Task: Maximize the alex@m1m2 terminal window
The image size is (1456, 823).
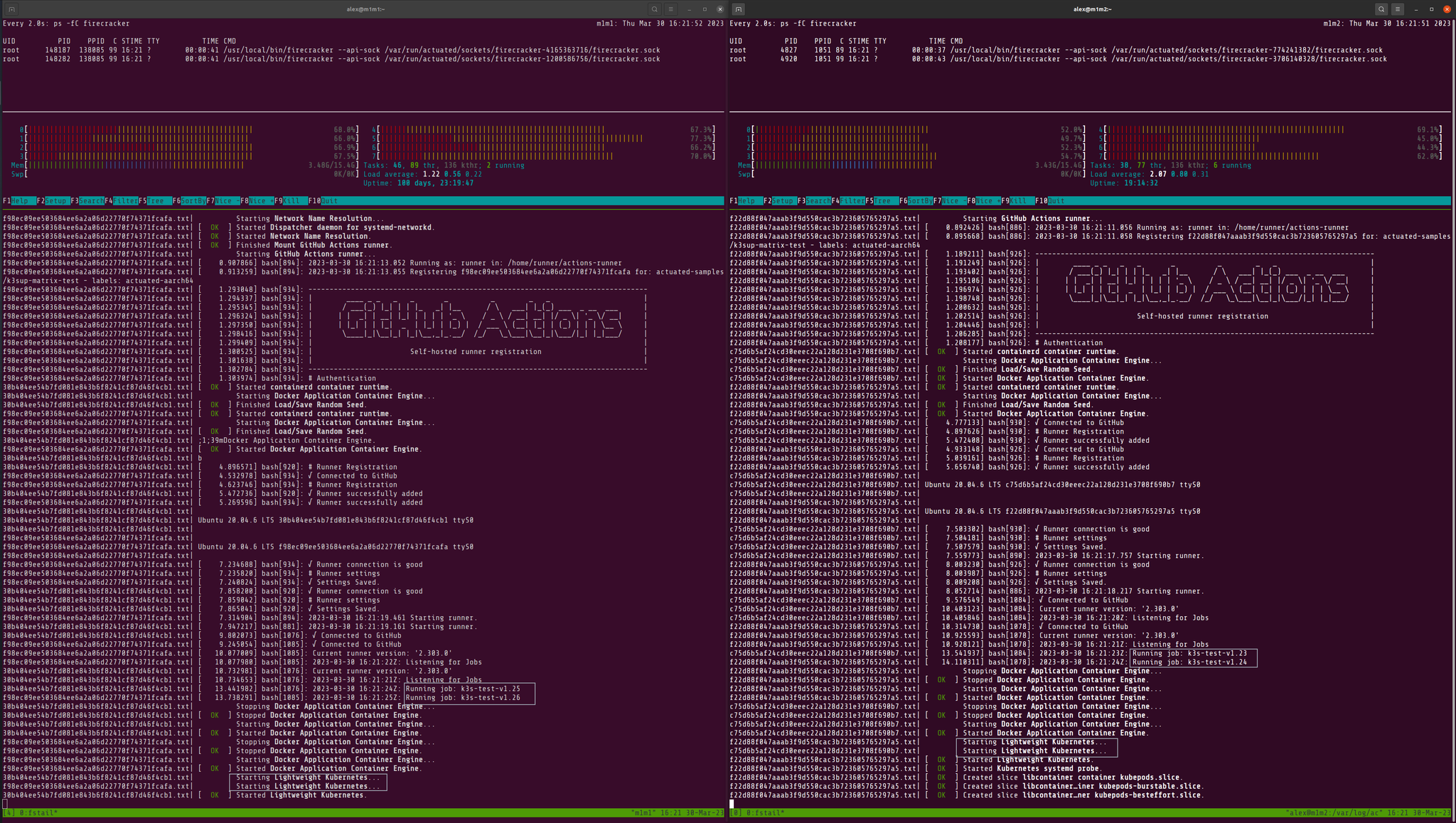Action: coord(1432,9)
